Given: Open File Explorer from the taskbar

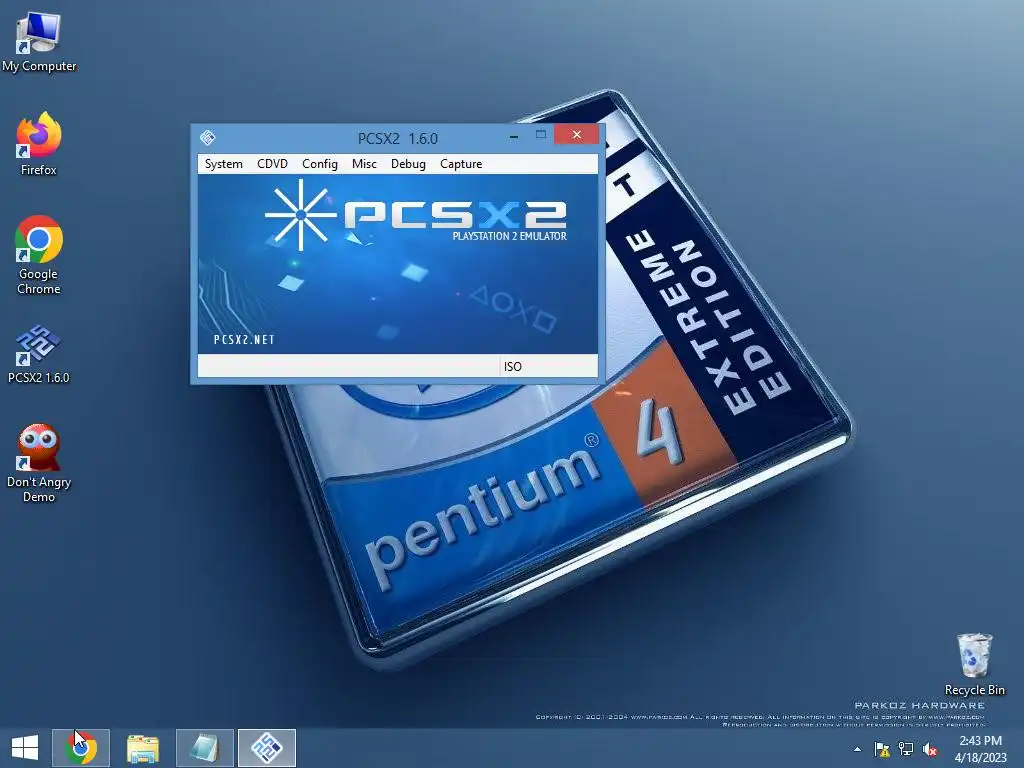Looking at the screenshot, I should coord(142,748).
